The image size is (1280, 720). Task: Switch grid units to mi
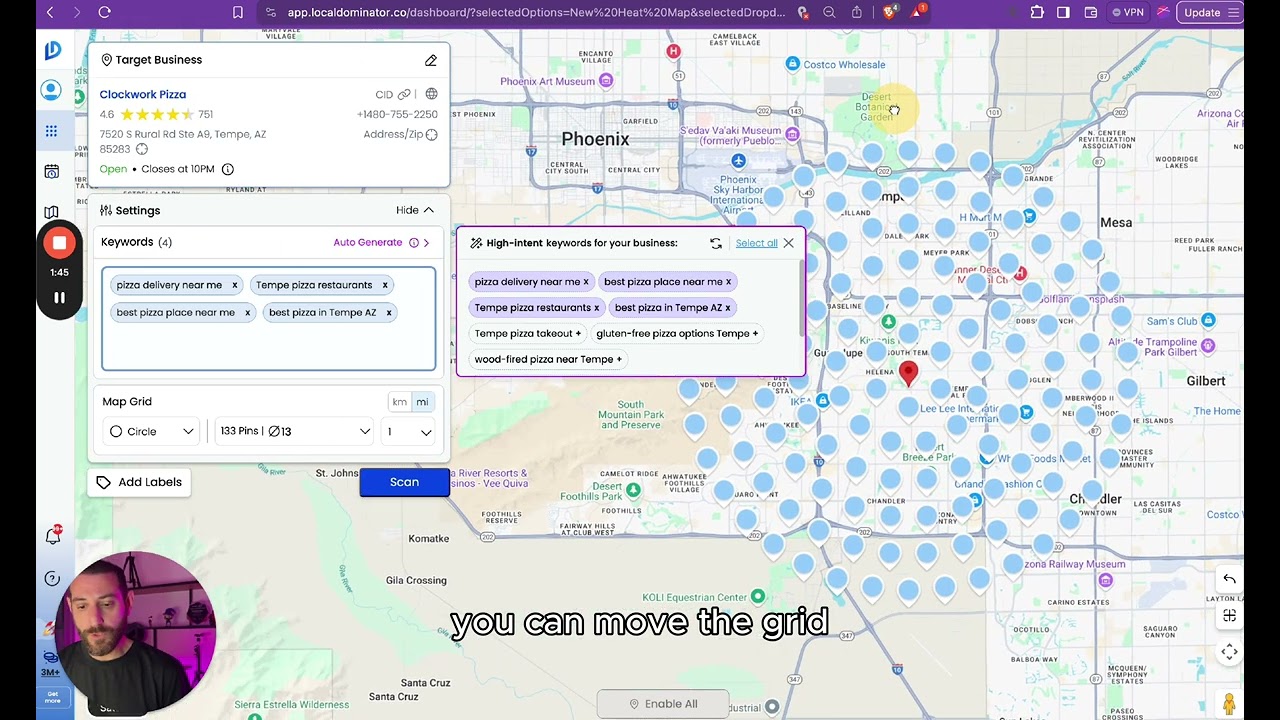(422, 402)
